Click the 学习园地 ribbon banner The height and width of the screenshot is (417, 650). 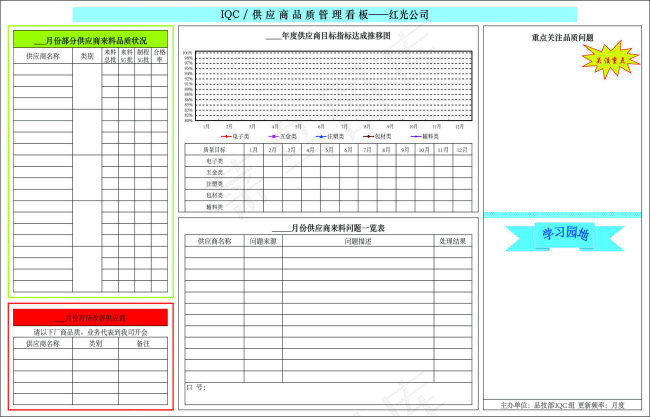(x=564, y=236)
